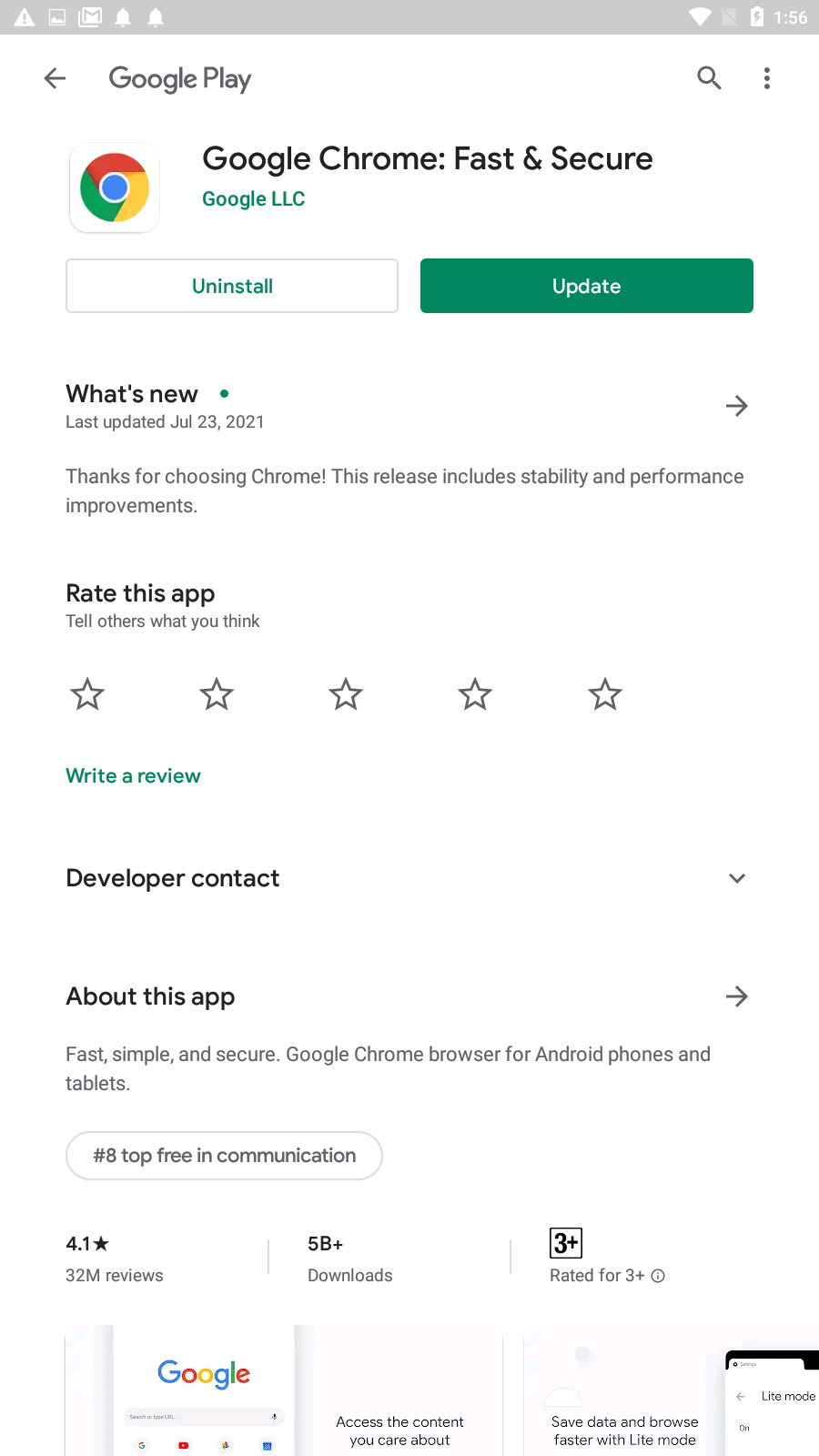Click the green Update button
This screenshot has width=819, height=1456.
coord(587,286)
